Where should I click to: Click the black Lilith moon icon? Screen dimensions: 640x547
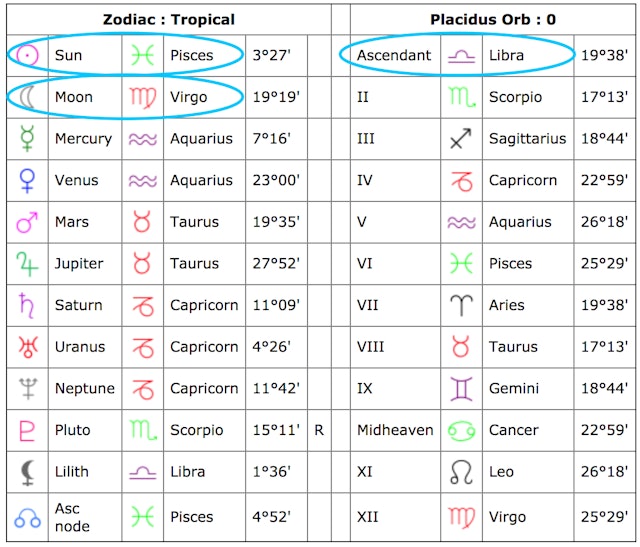tap(27, 471)
